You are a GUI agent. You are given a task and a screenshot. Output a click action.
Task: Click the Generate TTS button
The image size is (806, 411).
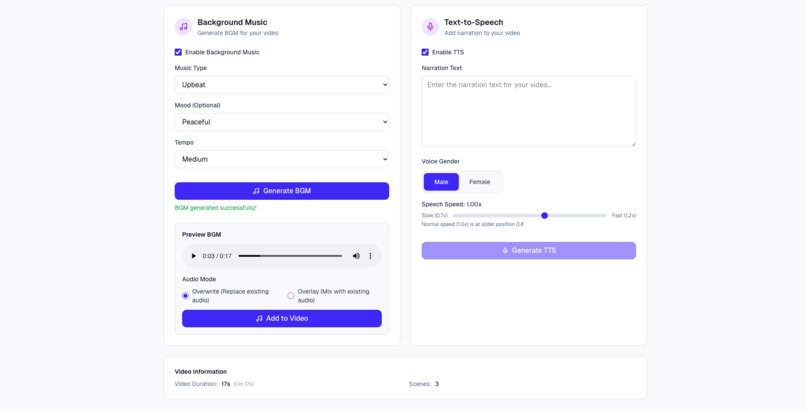[x=528, y=251]
